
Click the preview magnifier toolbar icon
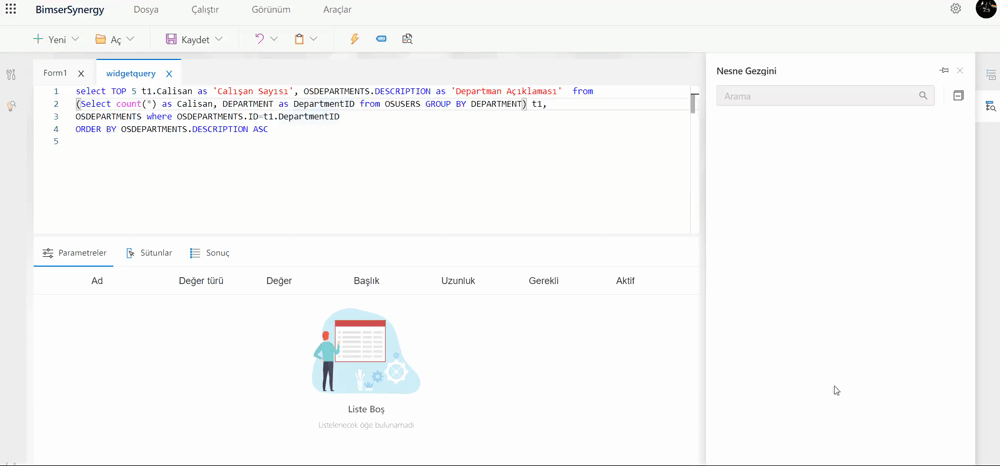407,39
